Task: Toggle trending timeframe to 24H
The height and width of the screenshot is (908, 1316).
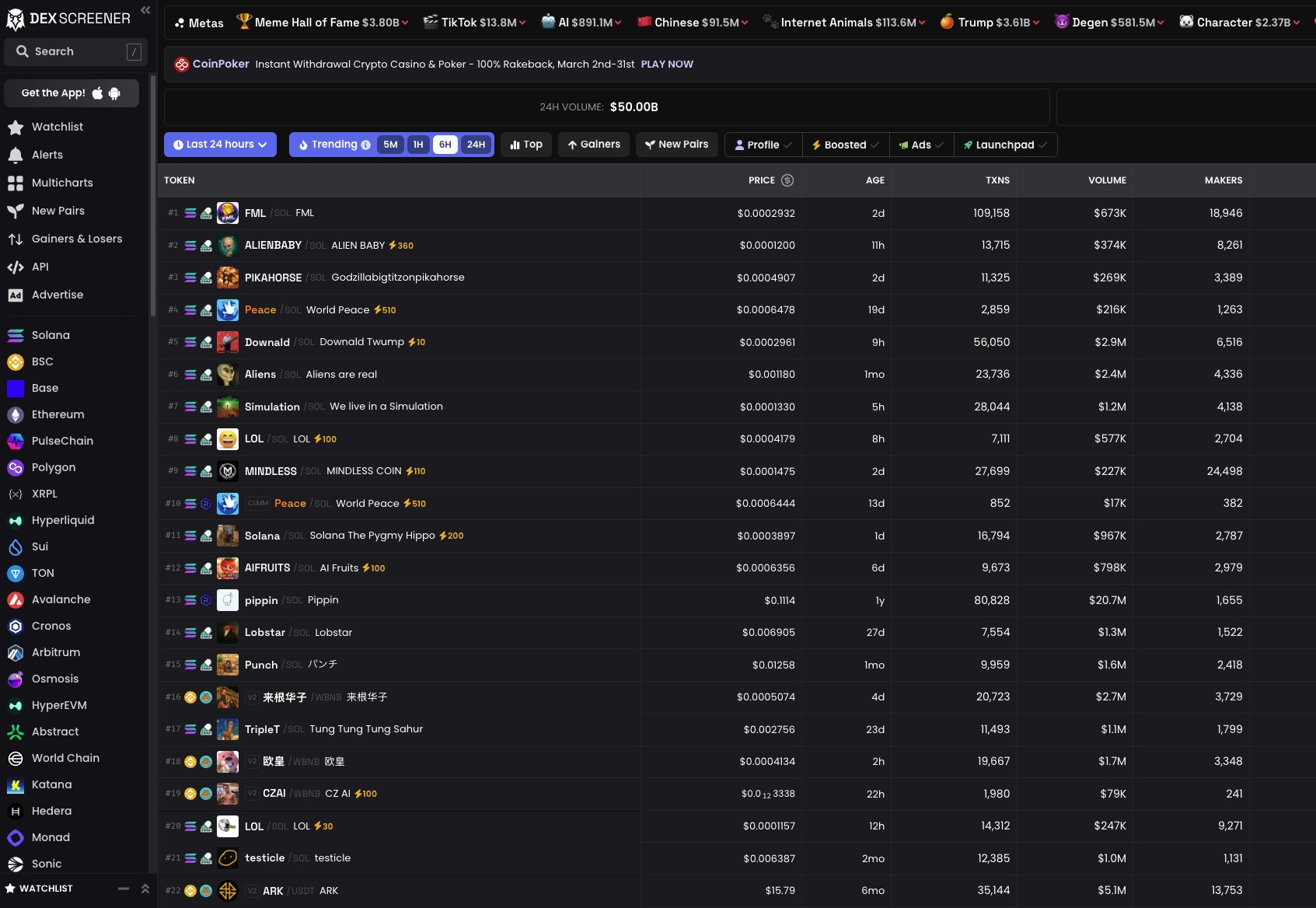Action: tap(476, 145)
